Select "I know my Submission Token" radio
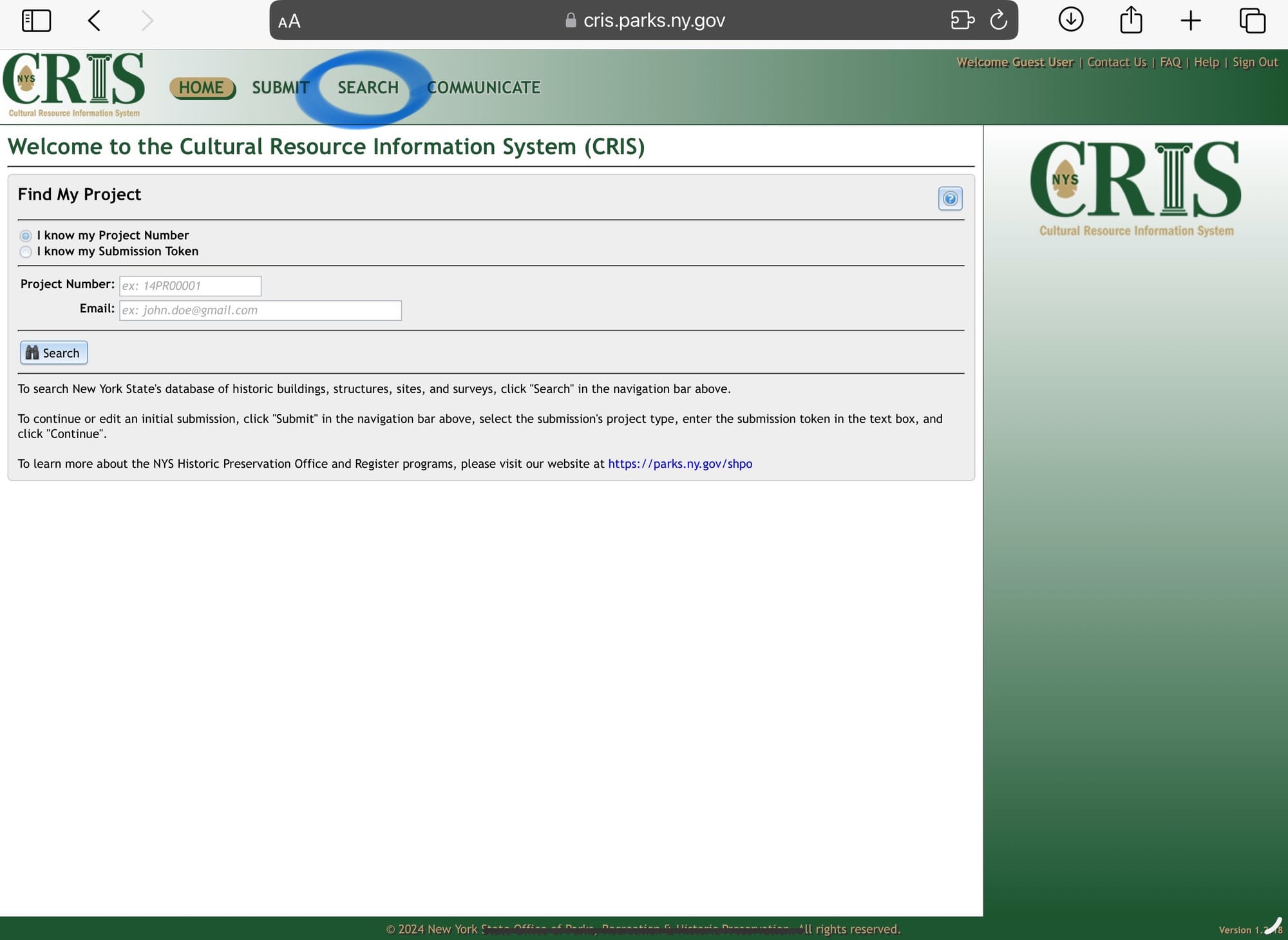 coord(26,252)
